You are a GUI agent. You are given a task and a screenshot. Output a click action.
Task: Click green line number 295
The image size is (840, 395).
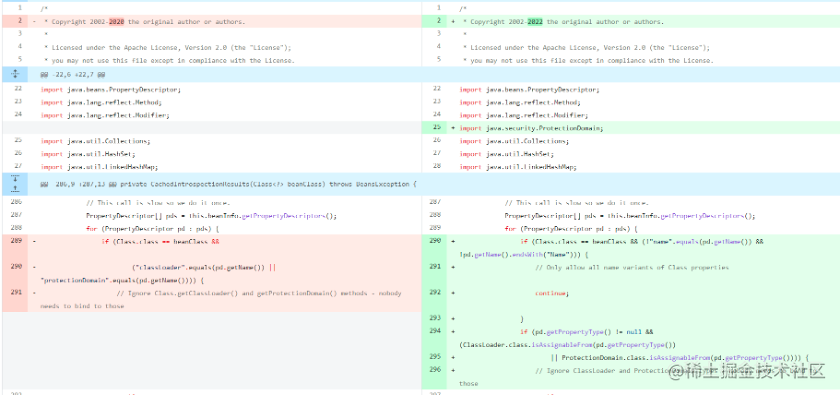(436, 357)
